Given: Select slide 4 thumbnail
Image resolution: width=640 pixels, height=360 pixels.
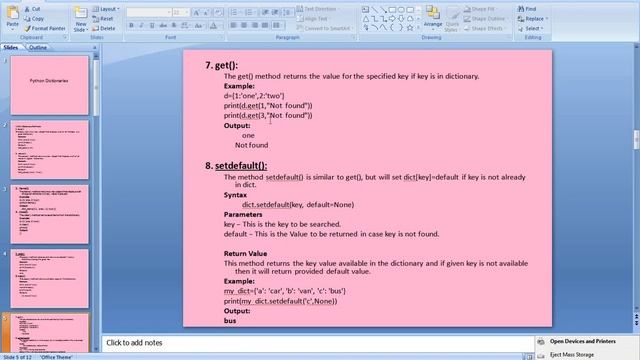Looking at the screenshot, I should pyautogui.click(x=49, y=278).
